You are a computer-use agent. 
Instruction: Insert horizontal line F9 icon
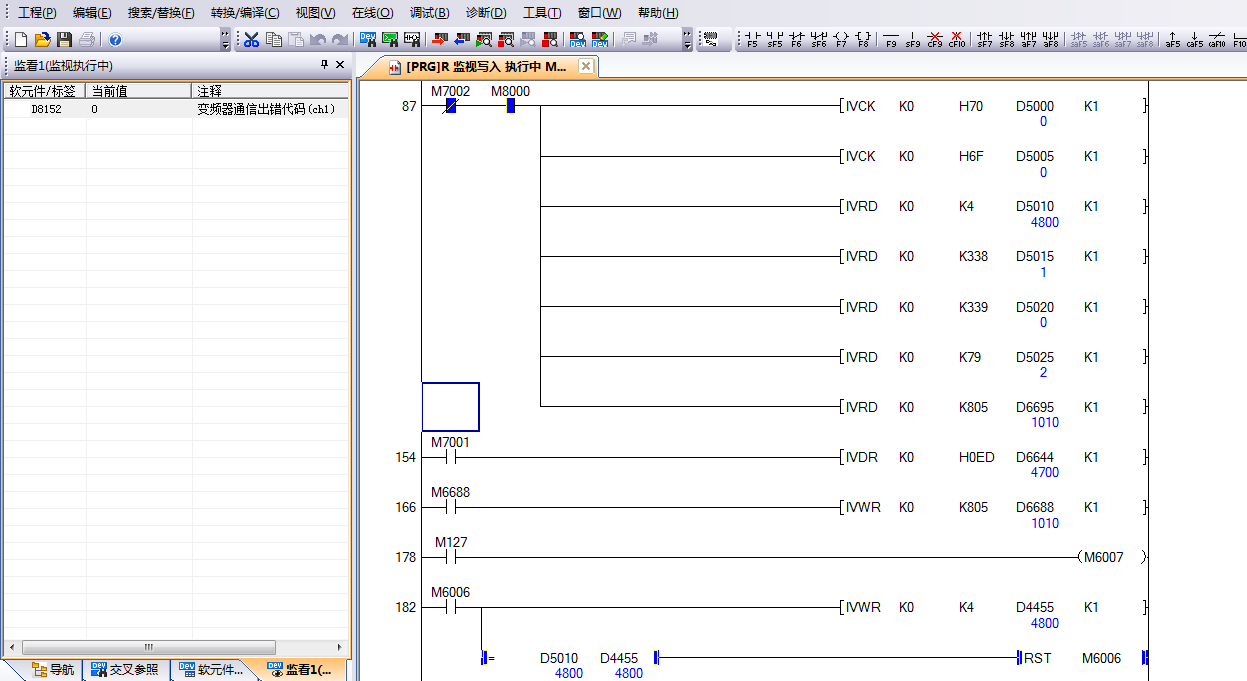point(891,40)
